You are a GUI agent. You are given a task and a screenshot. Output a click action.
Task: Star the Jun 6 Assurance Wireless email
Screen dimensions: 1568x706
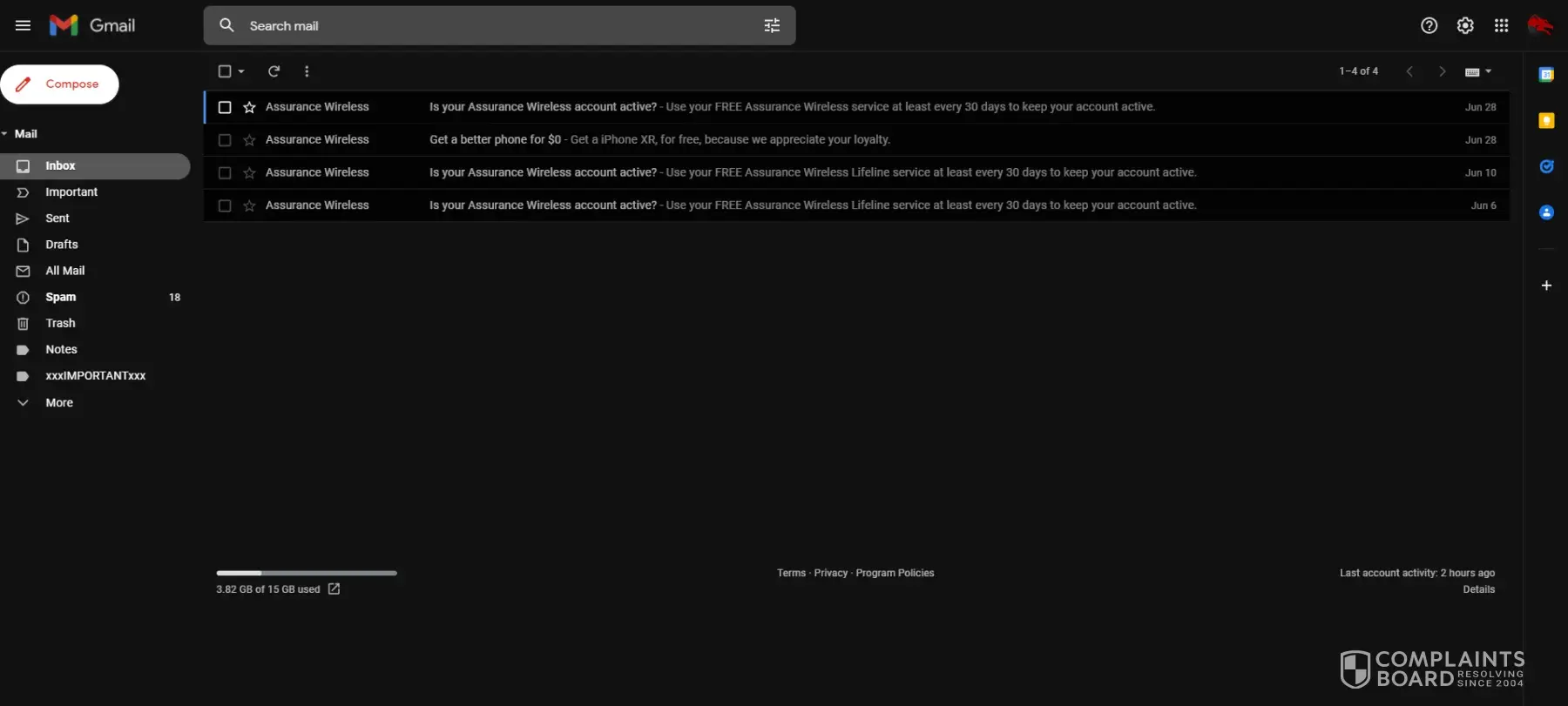click(249, 206)
